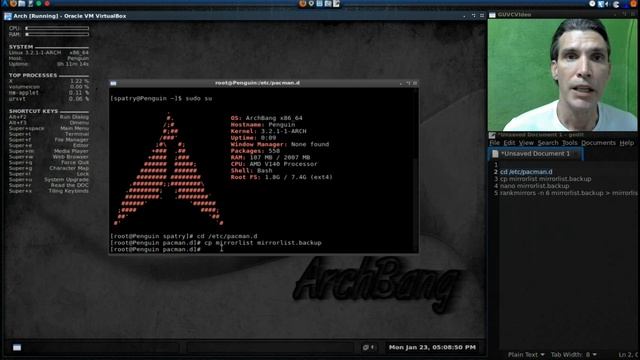The image size is (640, 360).
Task: Click line 'cp mirrorlist mirrorlist.backup' in gedit
Action: point(546,179)
